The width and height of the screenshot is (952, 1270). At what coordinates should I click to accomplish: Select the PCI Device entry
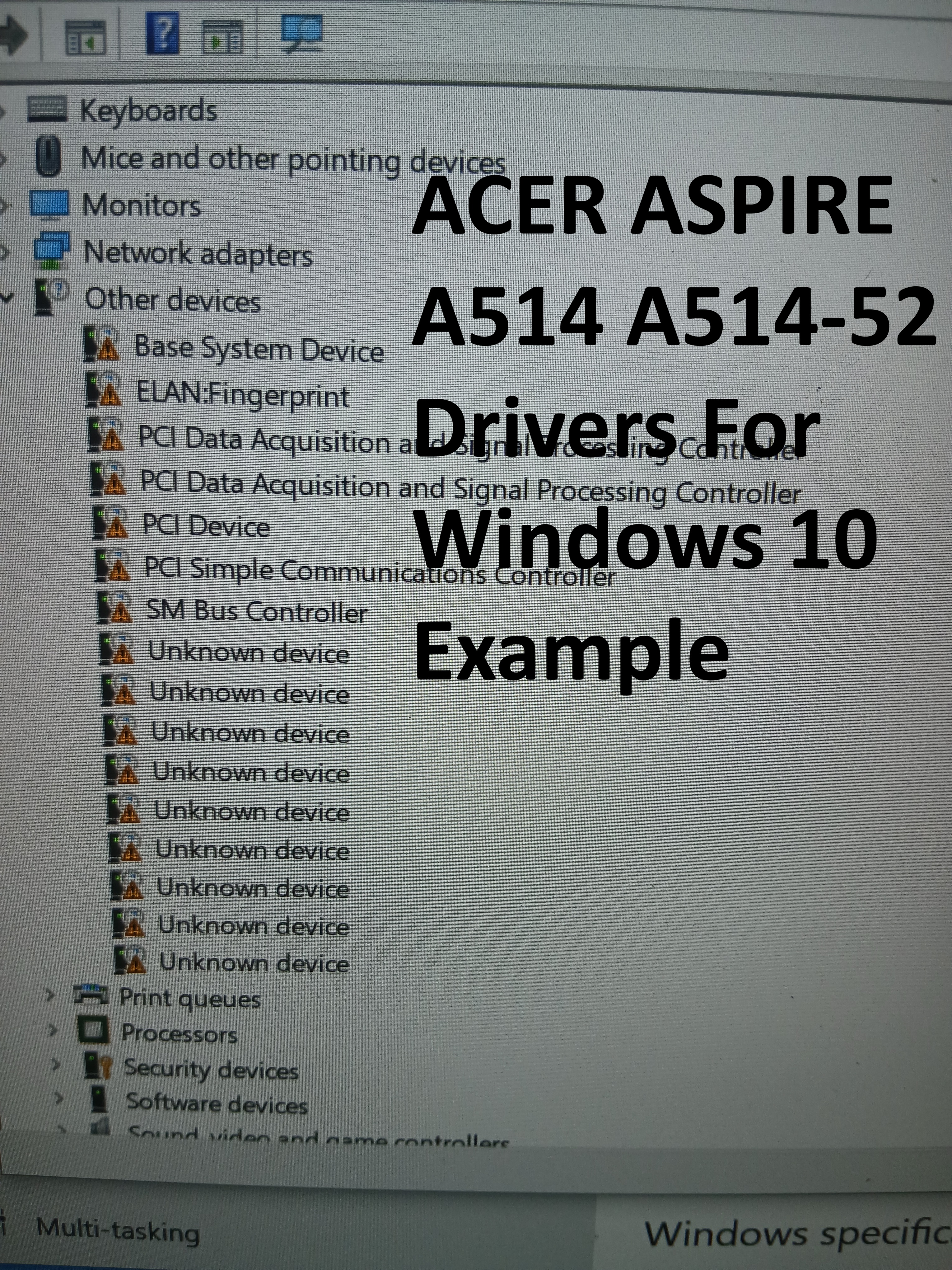click(206, 525)
